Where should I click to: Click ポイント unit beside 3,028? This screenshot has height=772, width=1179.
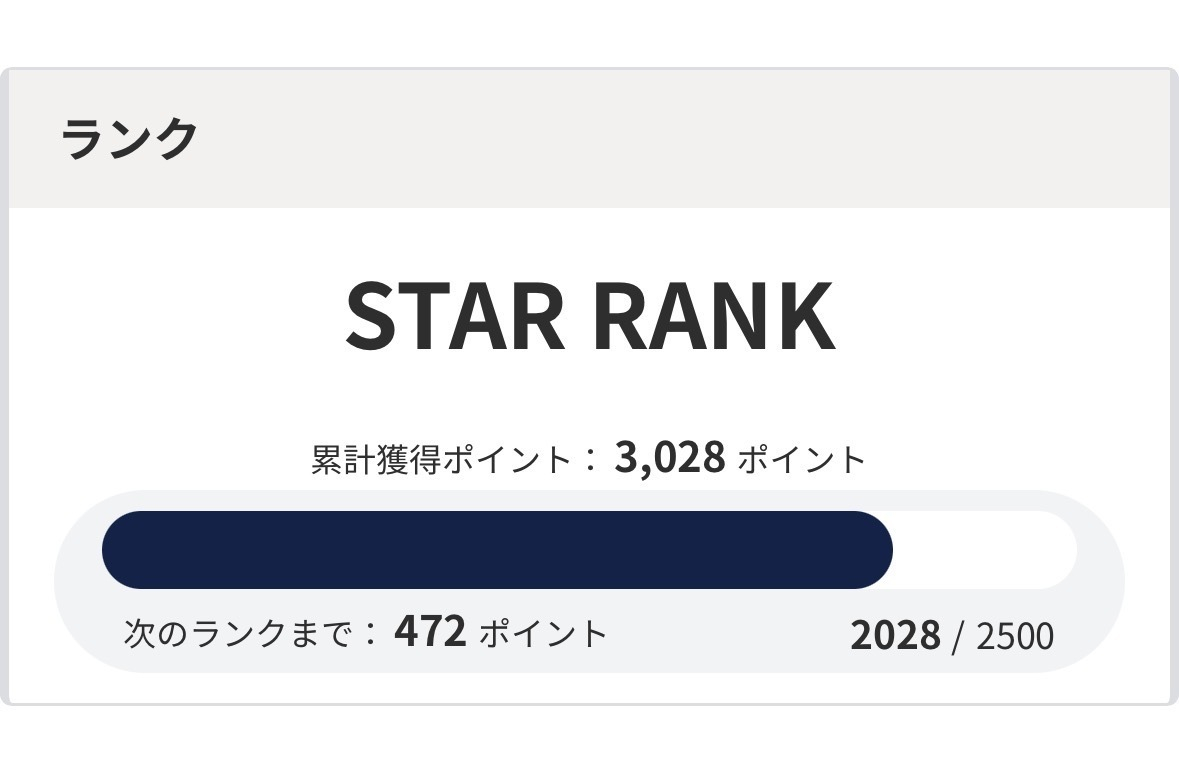[801, 460]
